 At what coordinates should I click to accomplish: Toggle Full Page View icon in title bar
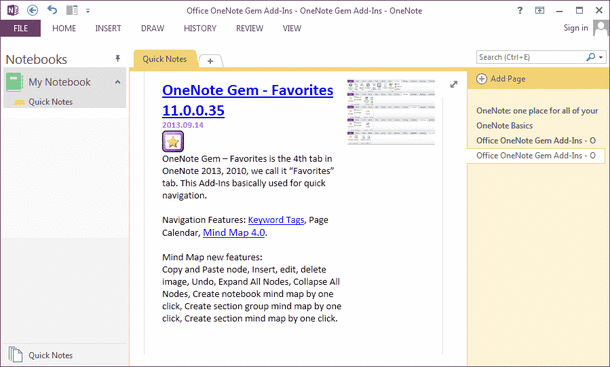click(540, 11)
